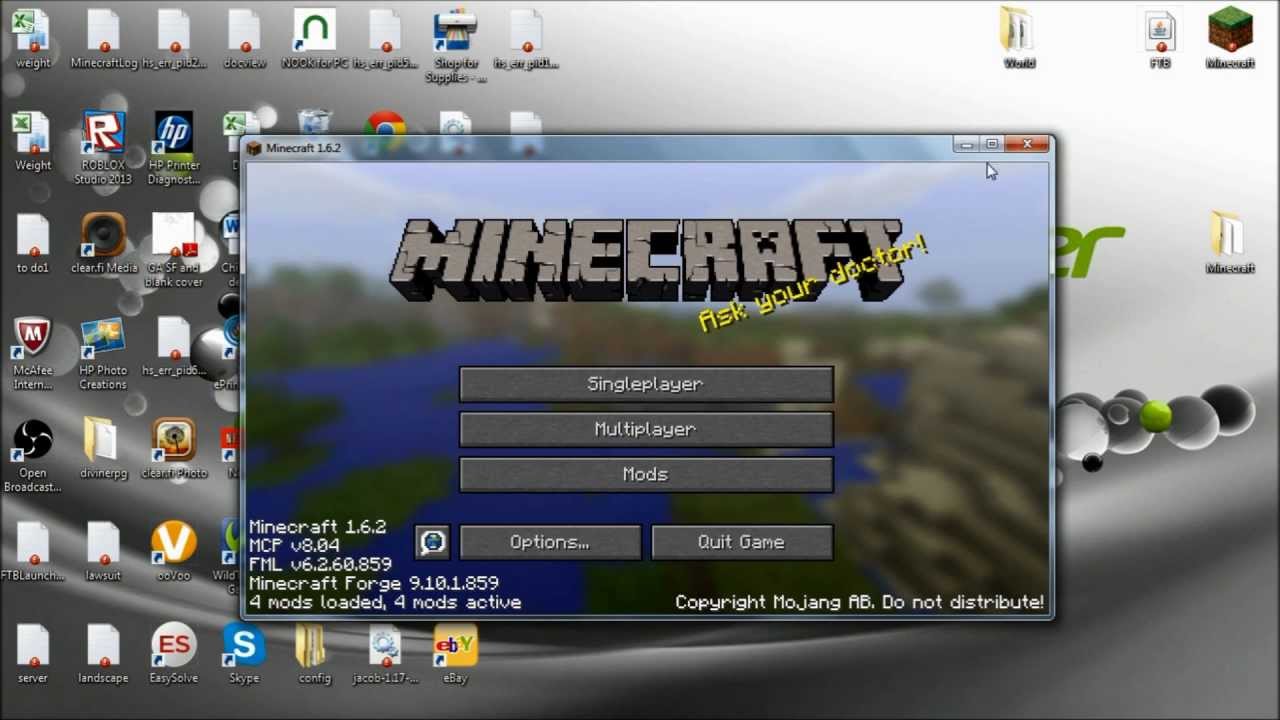Select the jacob-1.17 file icon
This screenshot has height=720, width=1280.
[x=385, y=654]
